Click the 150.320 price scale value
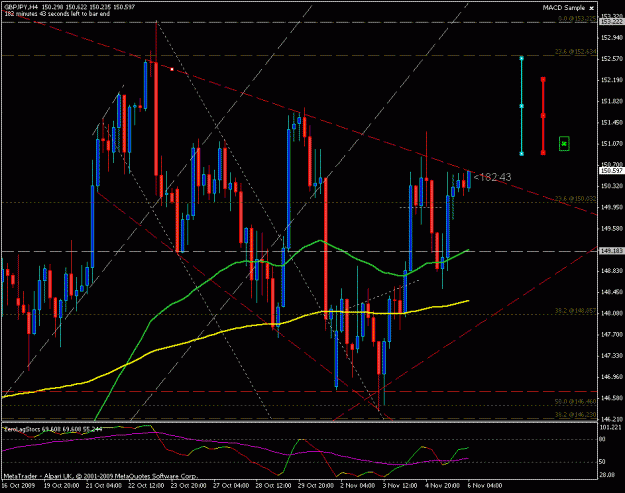 click(x=611, y=186)
